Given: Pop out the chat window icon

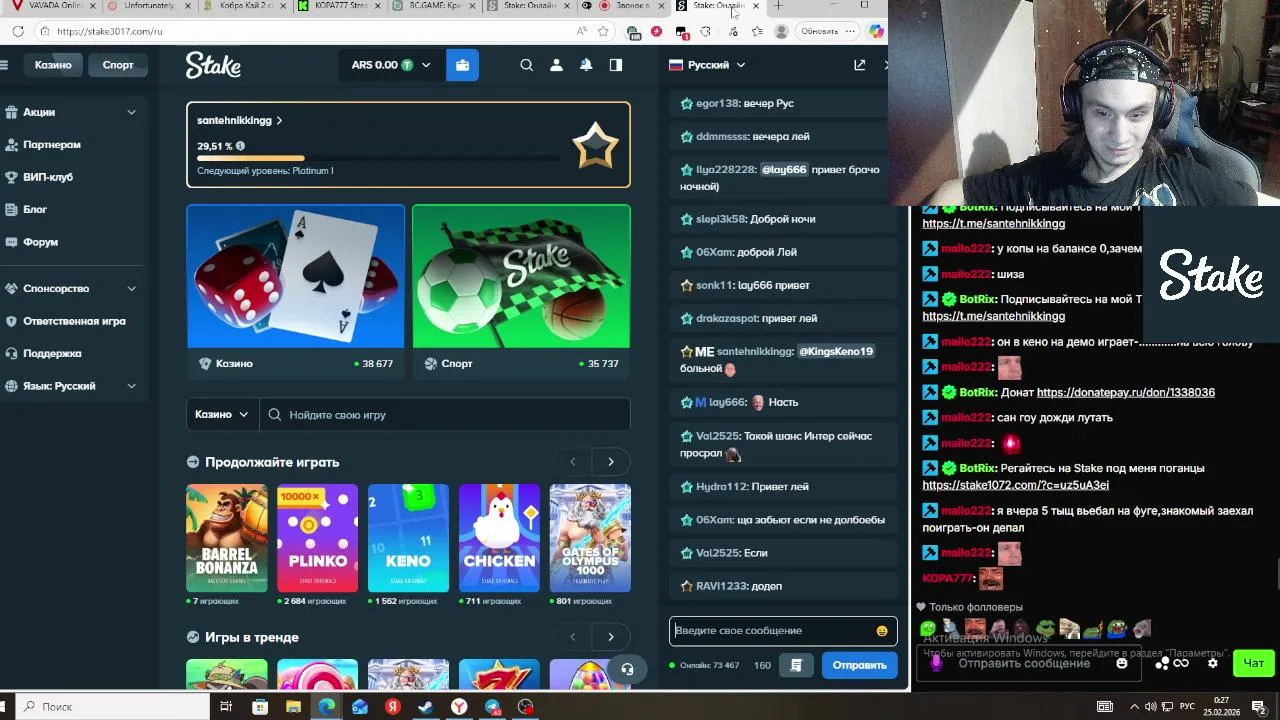Looking at the screenshot, I should coord(859,65).
